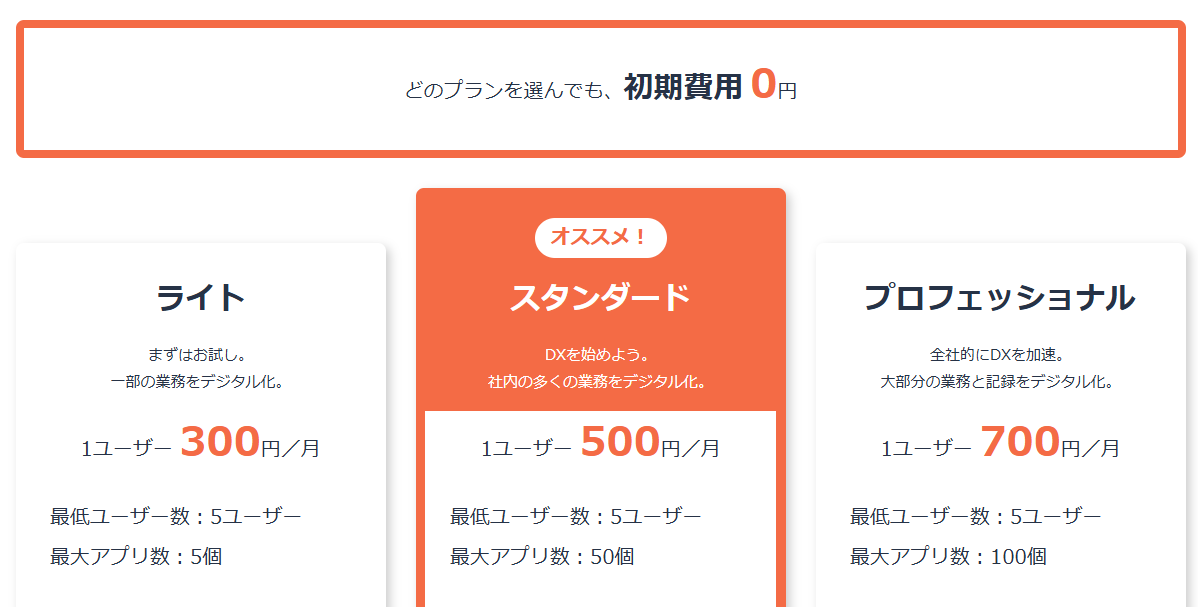1198x607 pixels.
Task: Click the 全社的にDXを加速。 tagline
Action: [x=1000, y=355]
